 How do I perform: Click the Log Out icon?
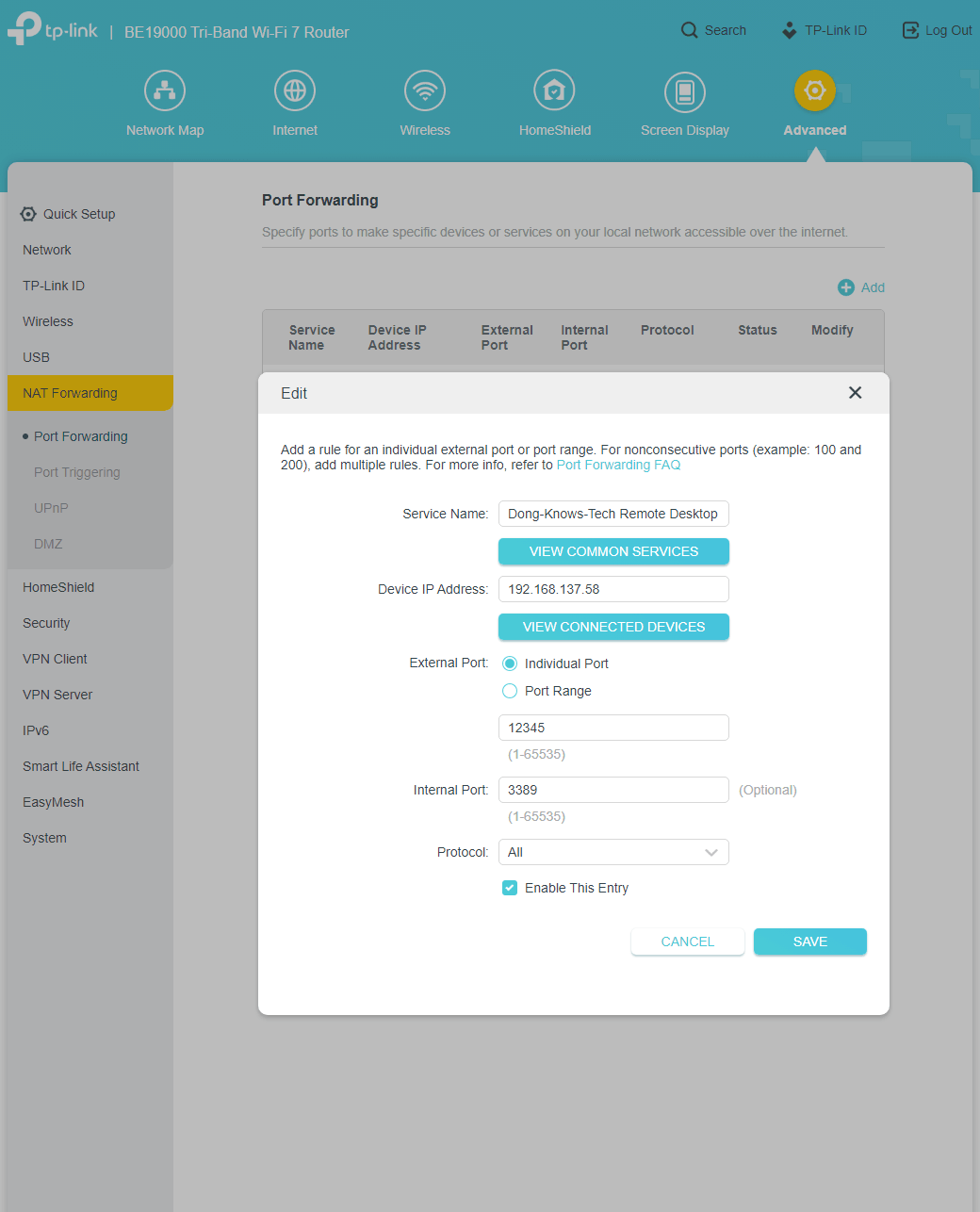(910, 30)
